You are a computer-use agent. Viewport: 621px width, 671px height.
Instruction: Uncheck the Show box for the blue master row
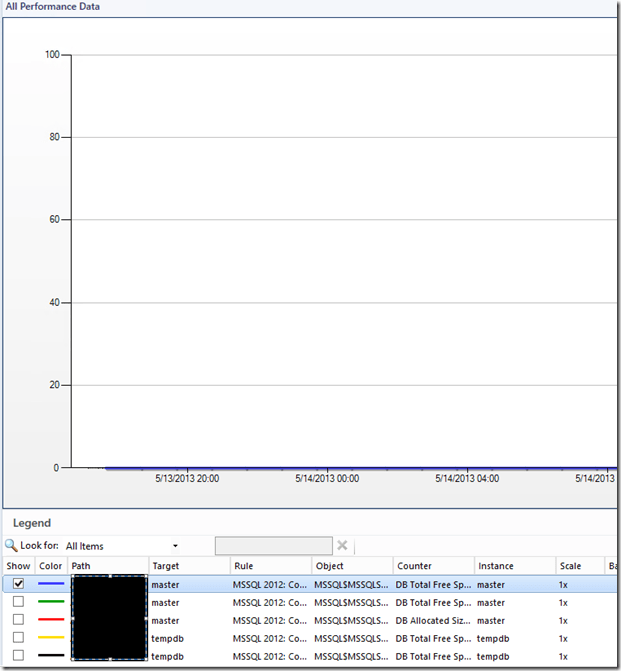pyautogui.click(x=18, y=584)
